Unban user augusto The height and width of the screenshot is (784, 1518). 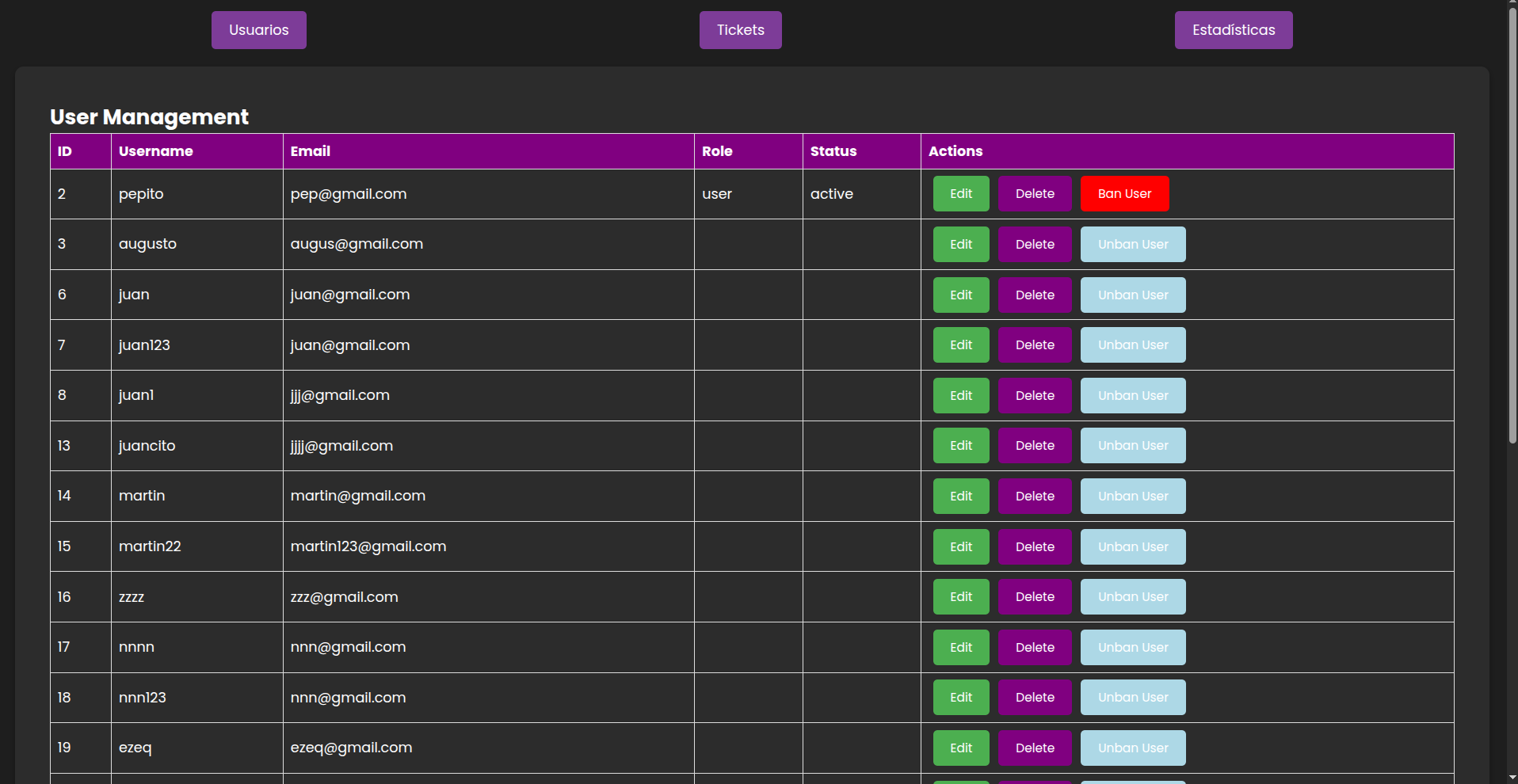pos(1133,245)
